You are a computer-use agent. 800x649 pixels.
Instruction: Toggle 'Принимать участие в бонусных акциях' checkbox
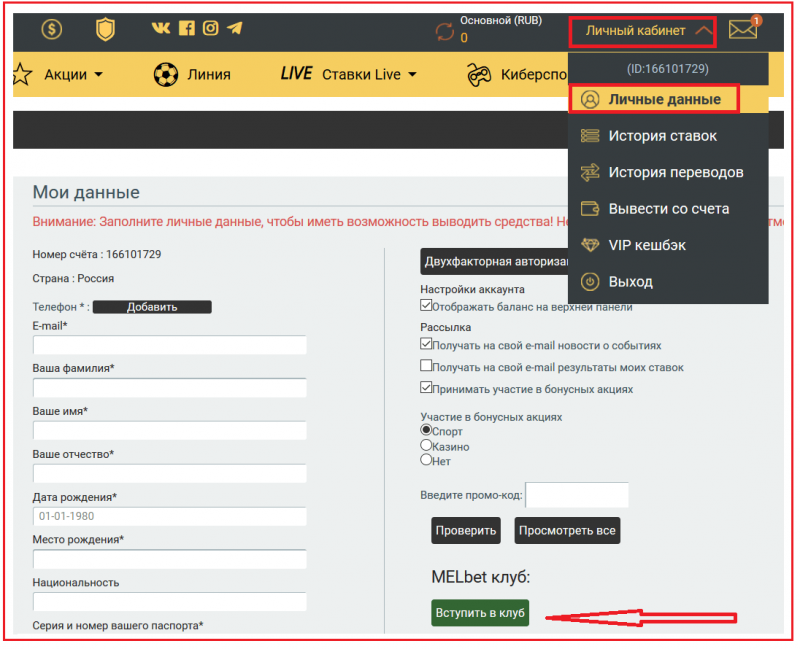tap(426, 387)
